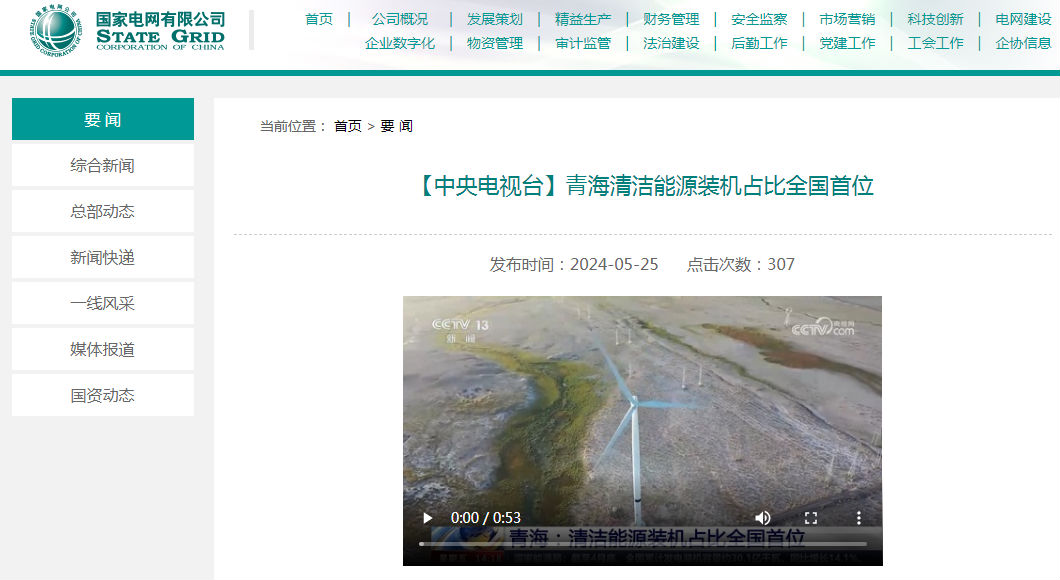The width and height of the screenshot is (1060, 580).
Task: Mute the video with speaker icon
Action: [763, 518]
